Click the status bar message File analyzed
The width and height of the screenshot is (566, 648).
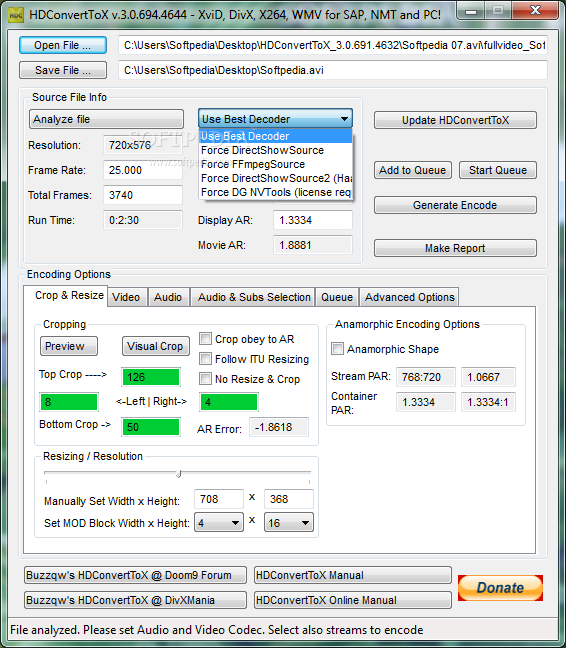216,630
